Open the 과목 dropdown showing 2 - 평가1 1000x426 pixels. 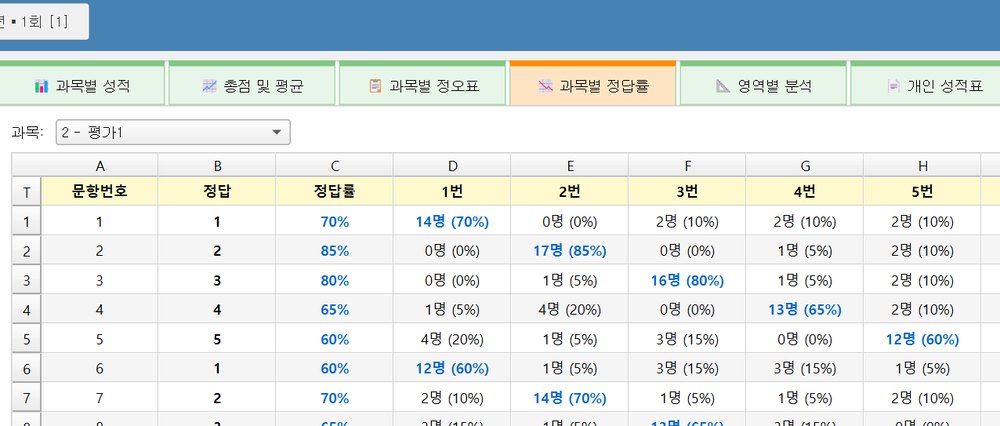coord(173,132)
